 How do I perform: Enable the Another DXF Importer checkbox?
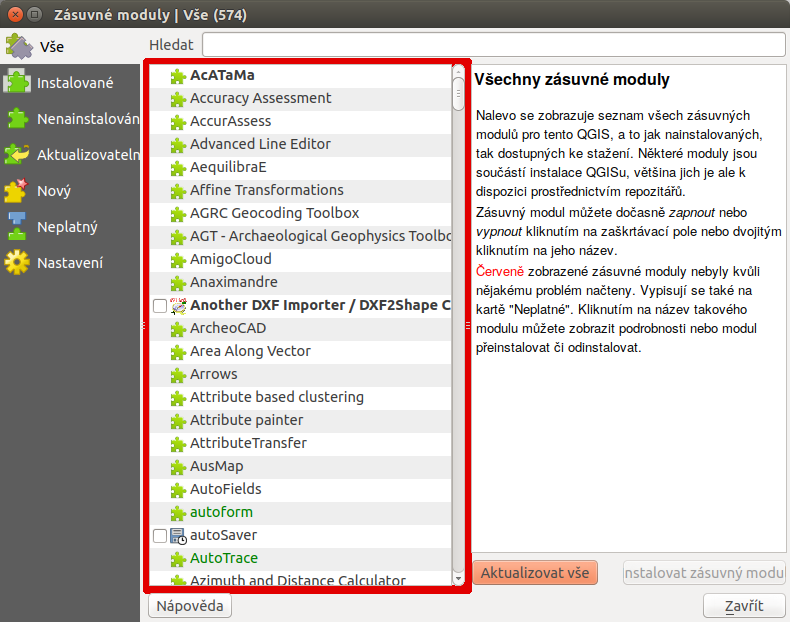(x=160, y=306)
